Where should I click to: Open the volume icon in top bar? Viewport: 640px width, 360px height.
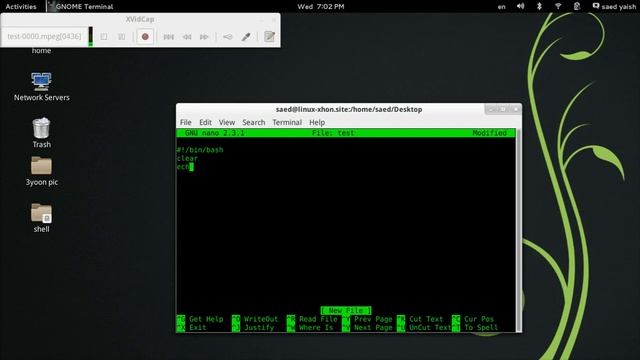tap(520, 6)
